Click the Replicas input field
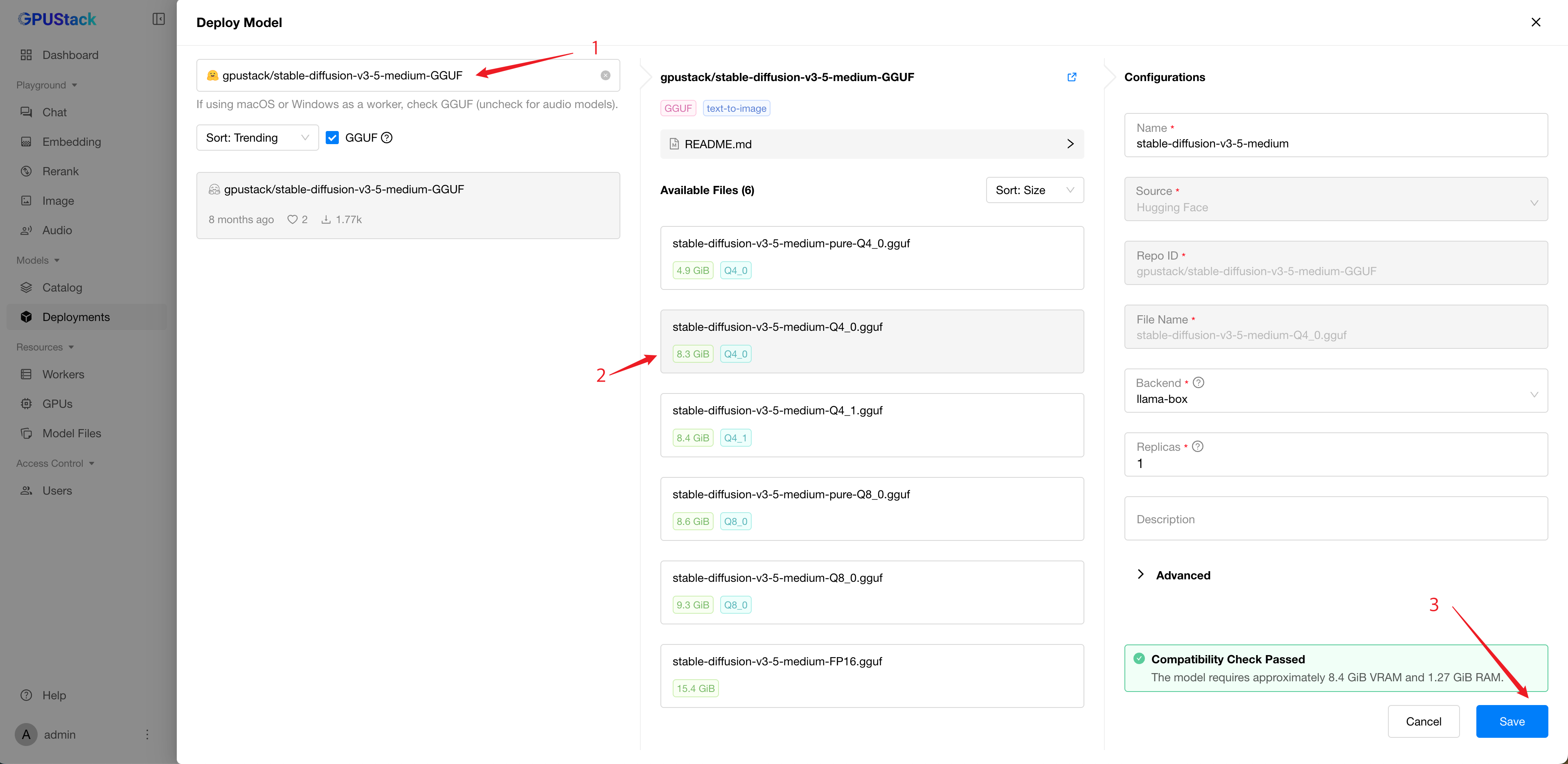Image resolution: width=1568 pixels, height=764 pixels. pyautogui.click(x=1336, y=454)
